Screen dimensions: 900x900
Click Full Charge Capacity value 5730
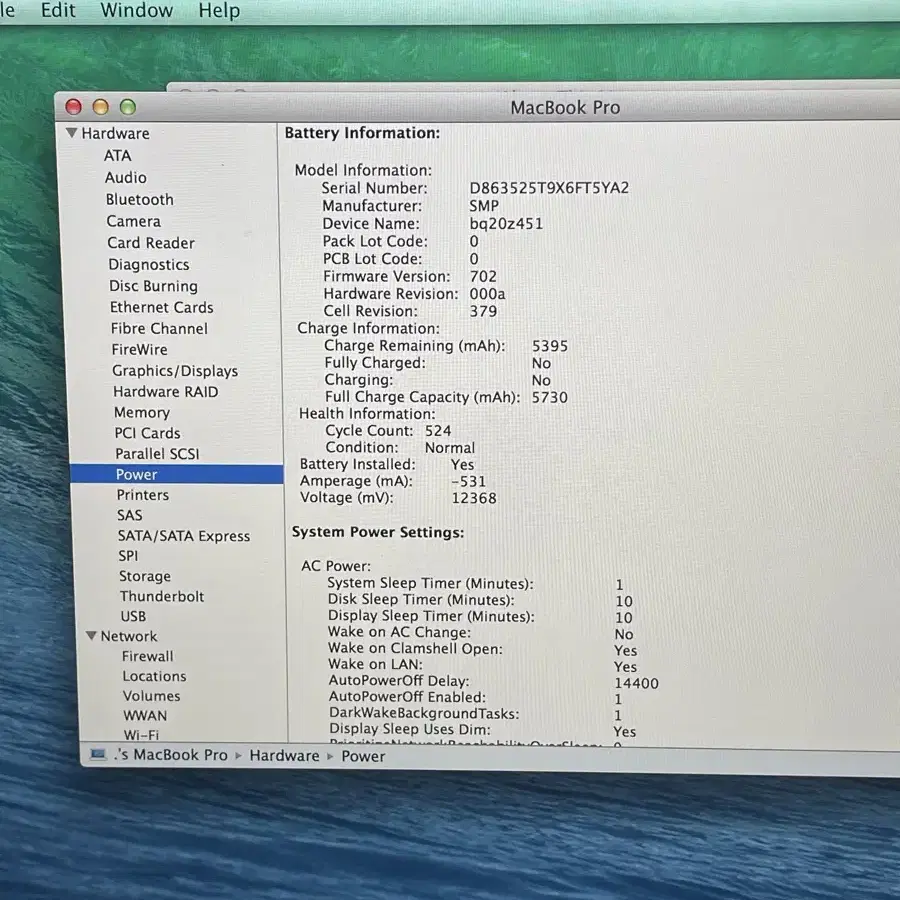(549, 397)
